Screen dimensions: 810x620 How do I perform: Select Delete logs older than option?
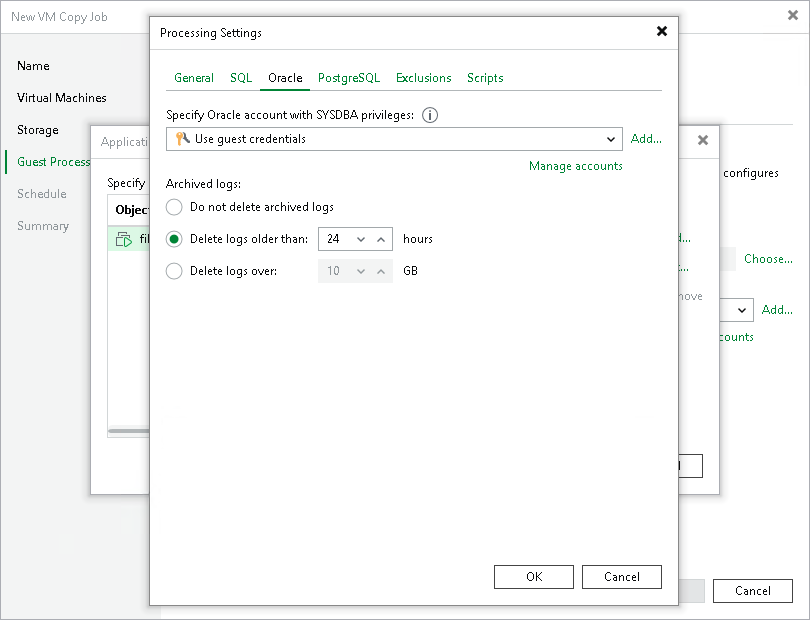[x=174, y=239]
